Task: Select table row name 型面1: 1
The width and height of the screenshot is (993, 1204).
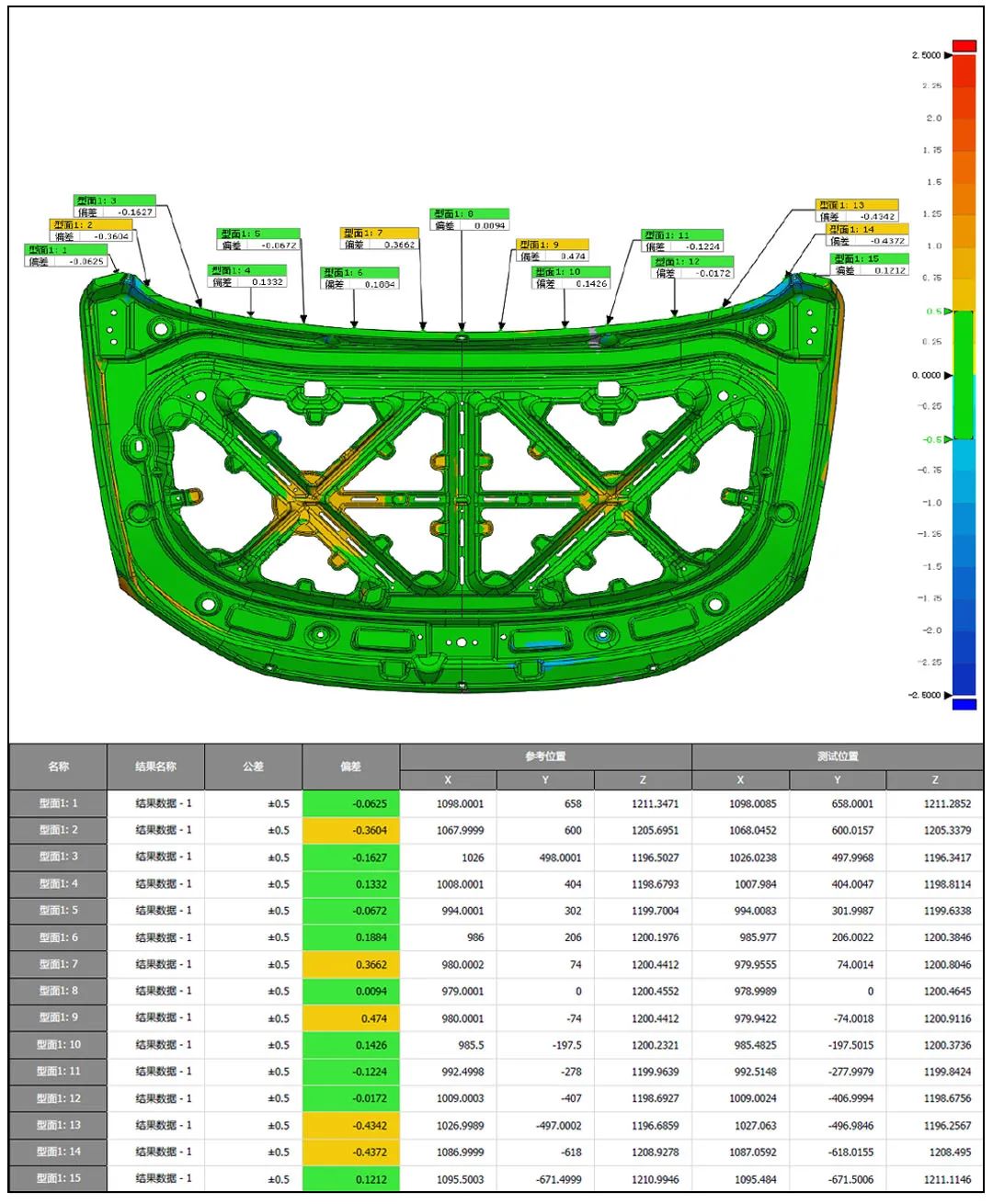Action: click(x=59, y=803)
